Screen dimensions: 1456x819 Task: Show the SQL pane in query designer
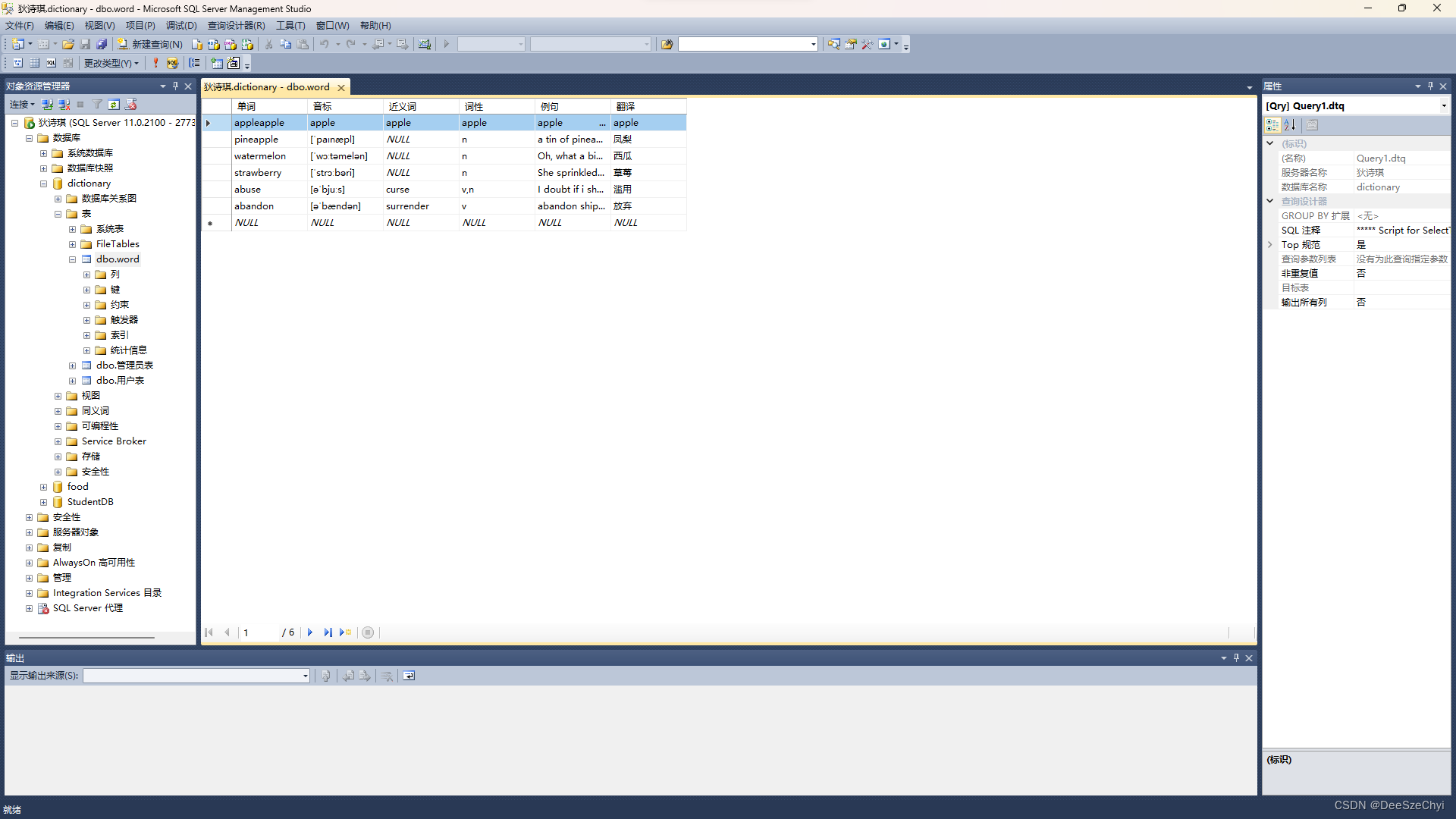coord(51,63)
